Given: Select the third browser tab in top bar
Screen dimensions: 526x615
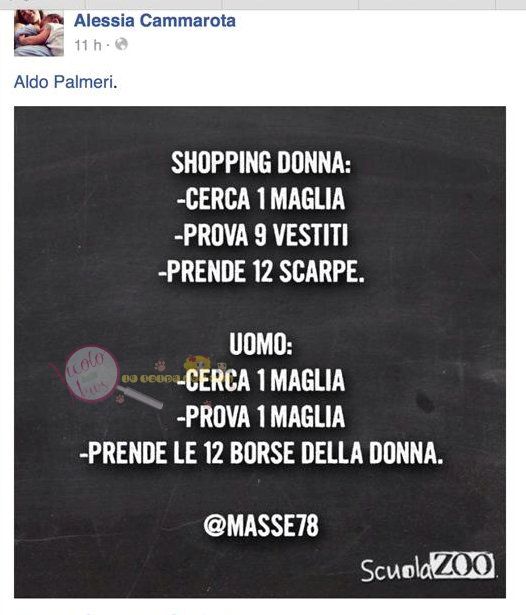Looking at the screenshot, I should point(290,4).
